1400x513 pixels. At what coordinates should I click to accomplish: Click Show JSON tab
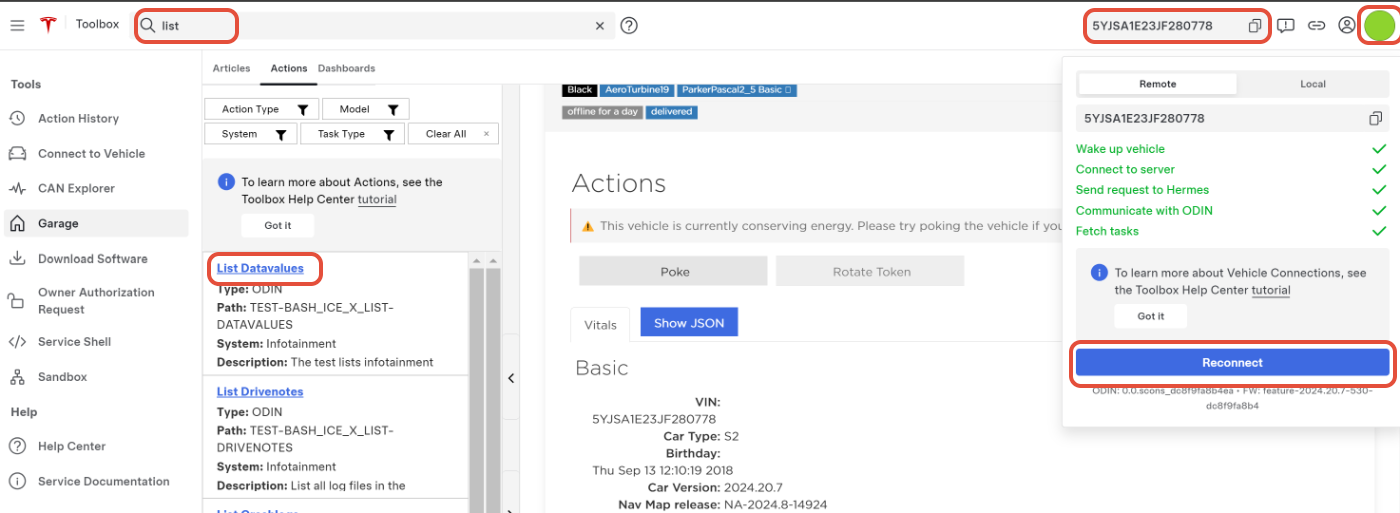pyautogui.click(x=689, y=323)
